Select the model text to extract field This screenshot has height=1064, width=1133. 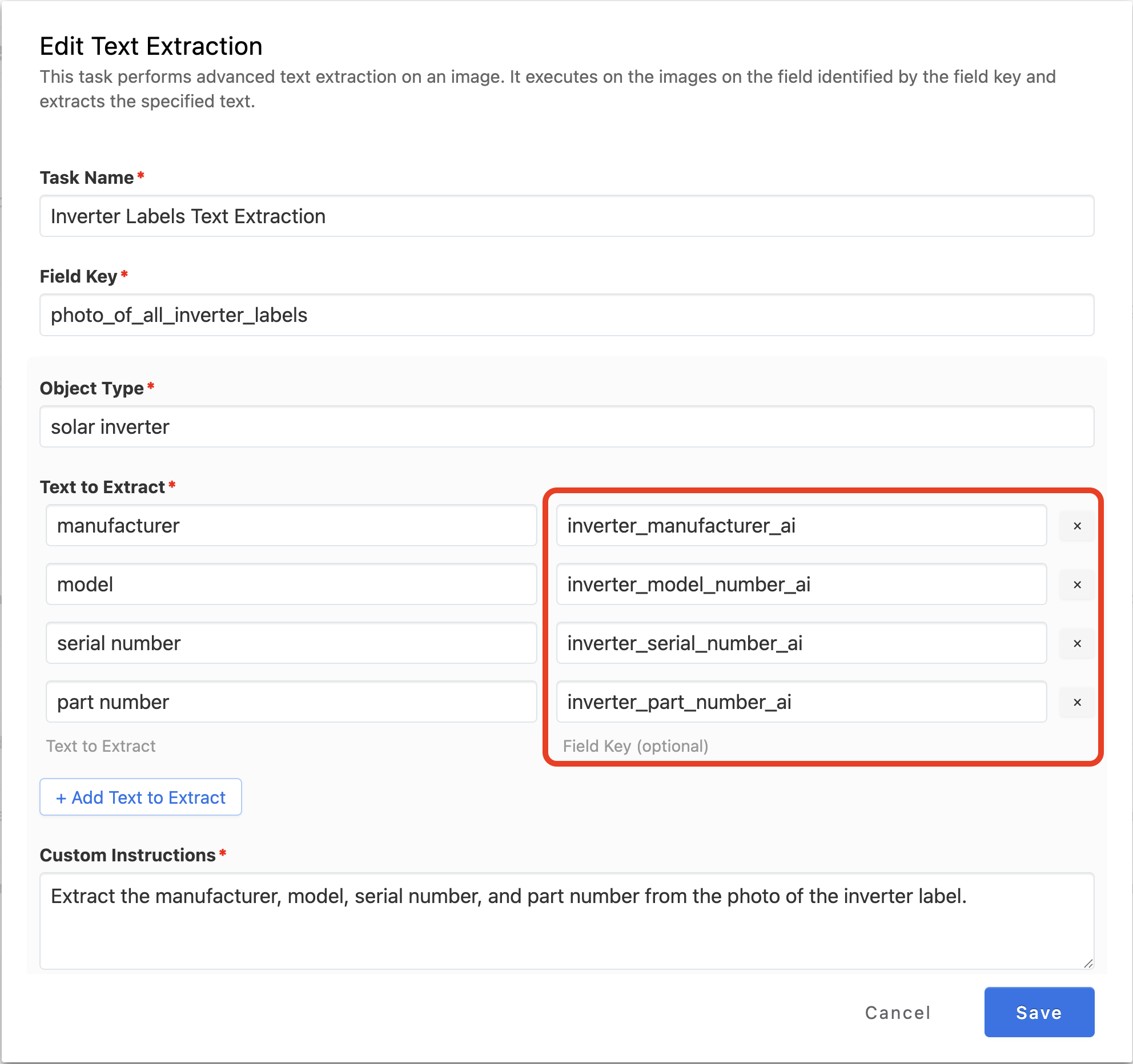click(x=291, y=585)
